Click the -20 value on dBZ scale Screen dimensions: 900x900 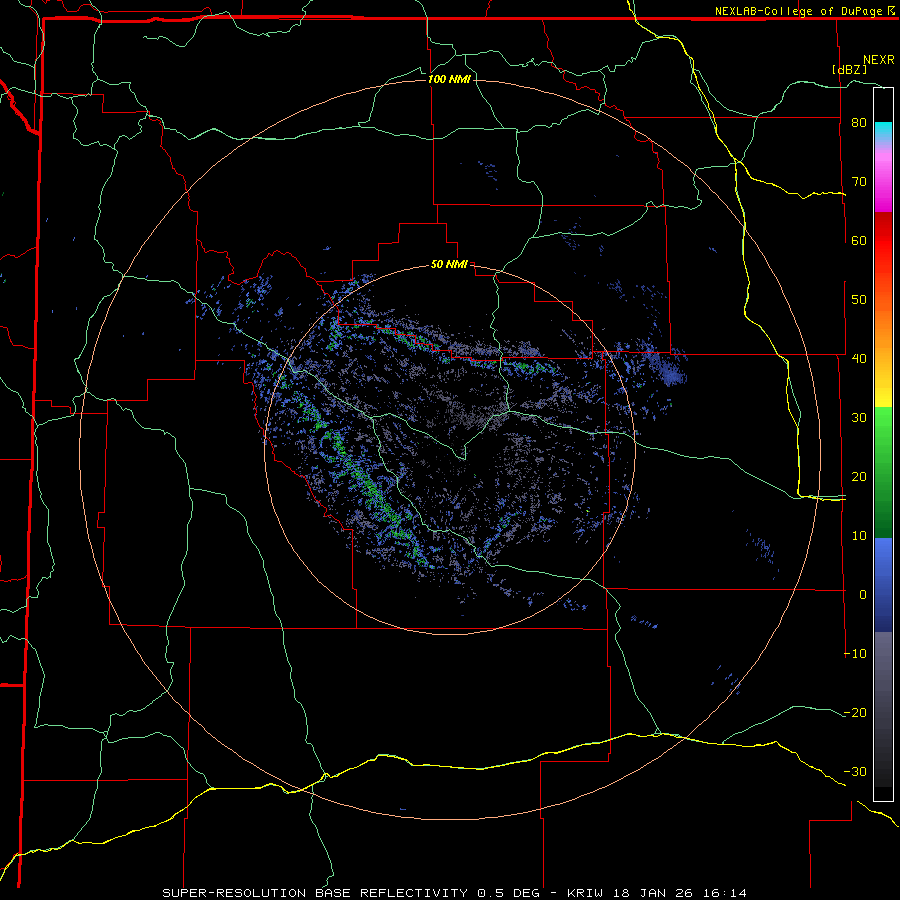coord(855,712)
